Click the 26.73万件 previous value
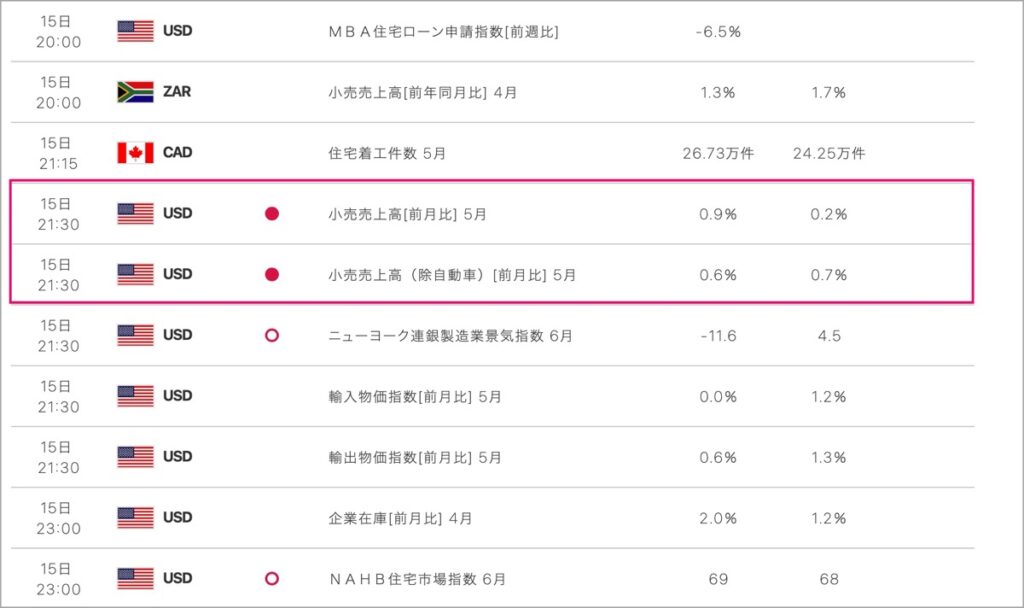Image resolution: width=1024 pixels, height=608 pixels. click(718, 153)
